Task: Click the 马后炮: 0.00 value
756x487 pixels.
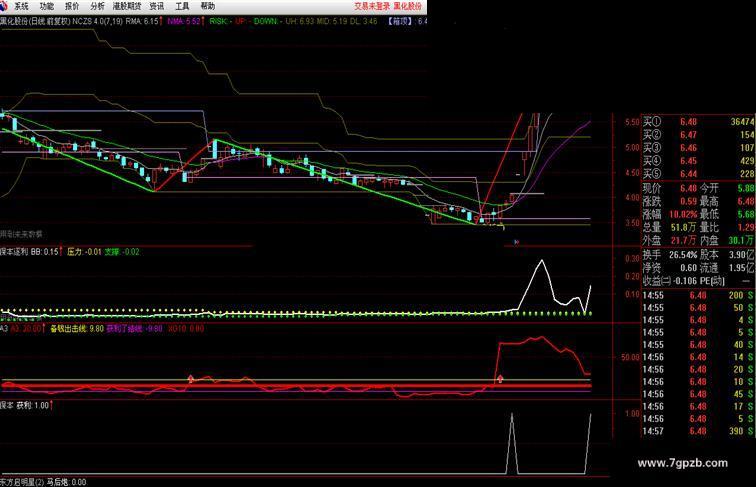Action: click(x=67, y=482)
